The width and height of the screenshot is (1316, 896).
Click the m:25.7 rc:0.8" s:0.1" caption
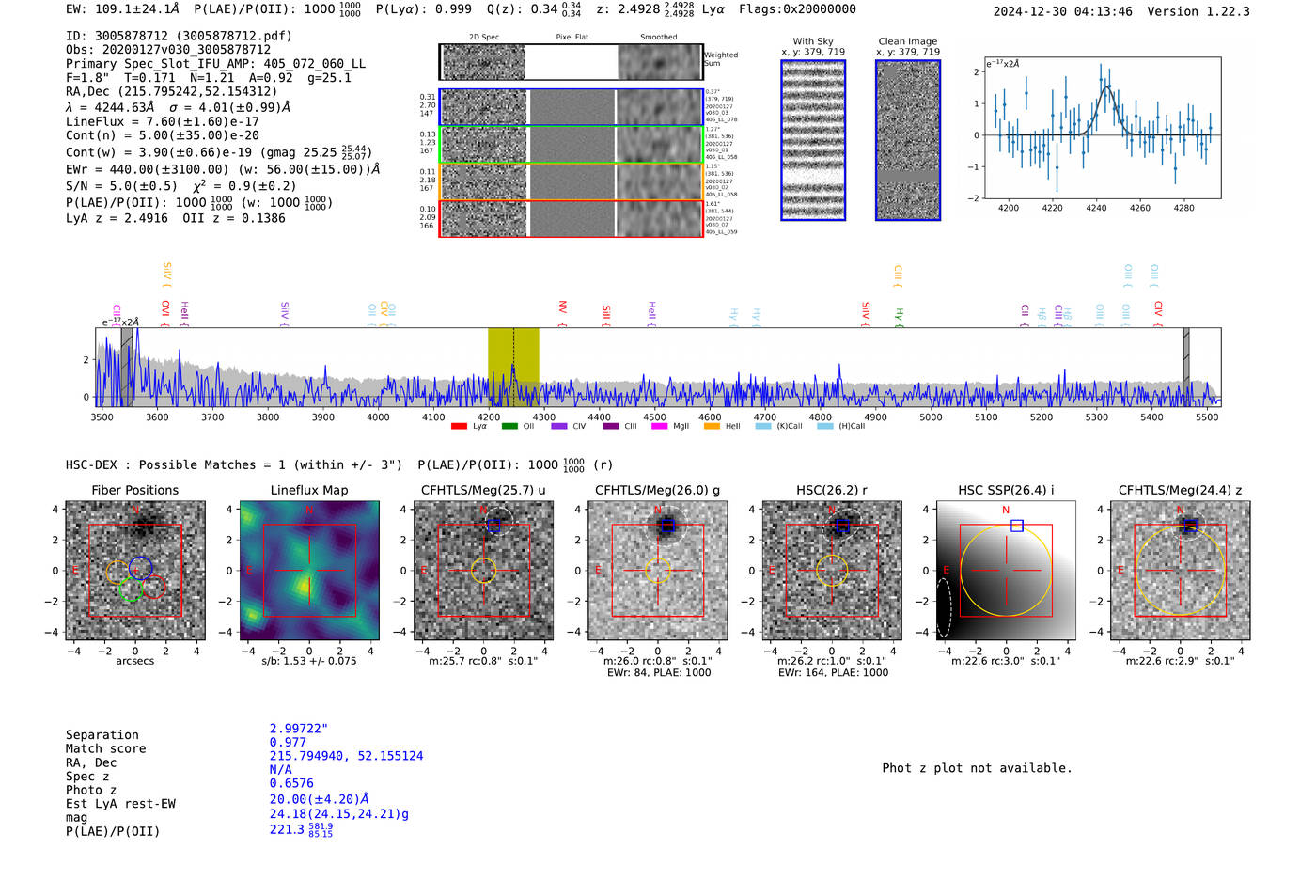click(483, 661)
